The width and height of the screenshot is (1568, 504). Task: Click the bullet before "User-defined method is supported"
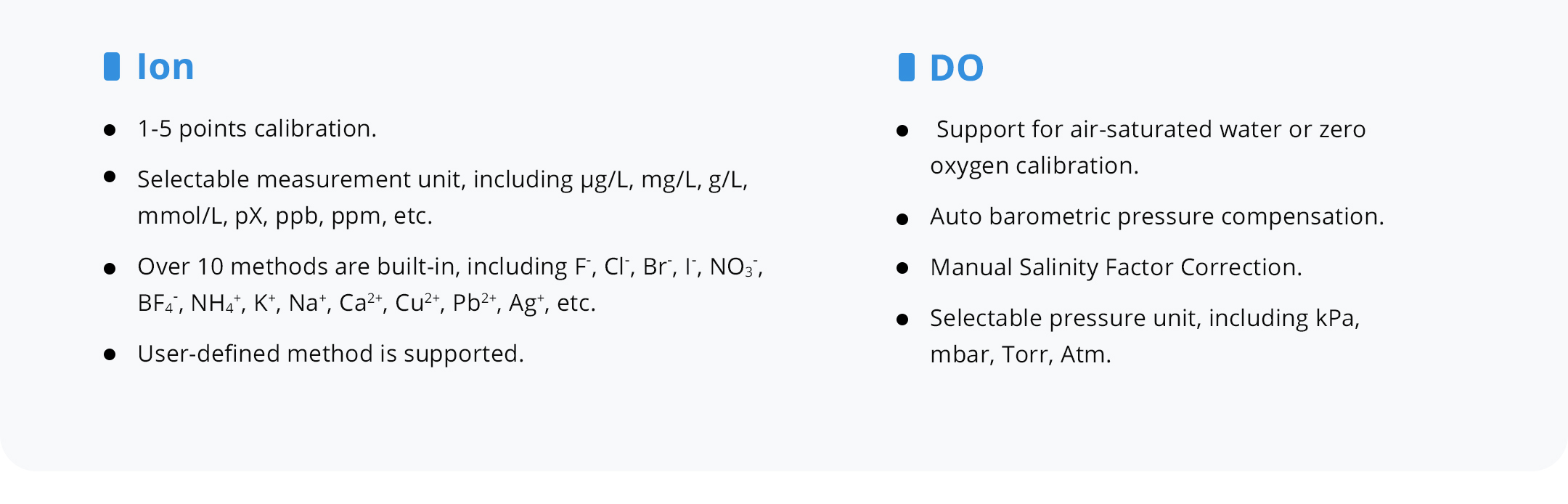click(x=110, y=354)
